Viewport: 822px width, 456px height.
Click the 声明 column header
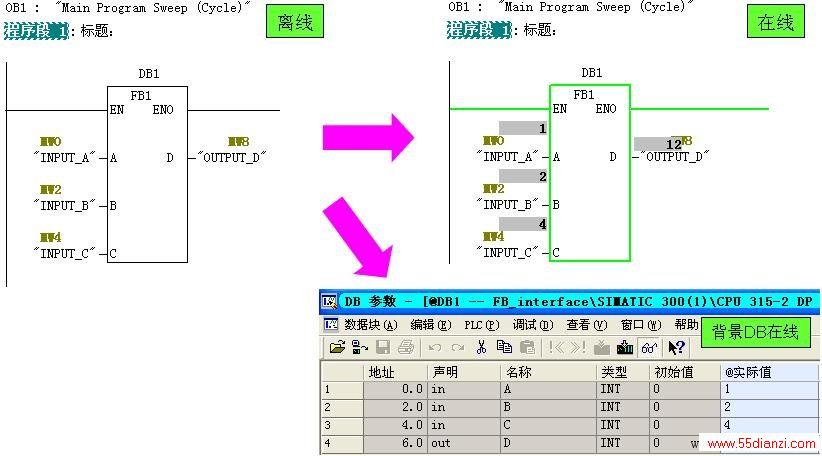464,372
